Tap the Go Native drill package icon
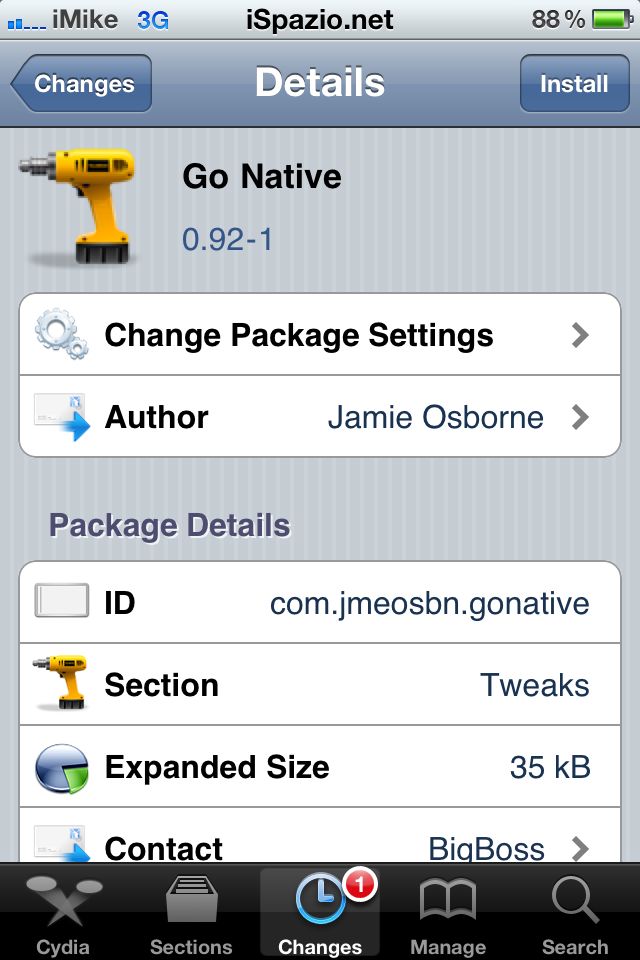The height and width of the screenshot is (960, 640). pyautogui.click(x=78, y=205)
